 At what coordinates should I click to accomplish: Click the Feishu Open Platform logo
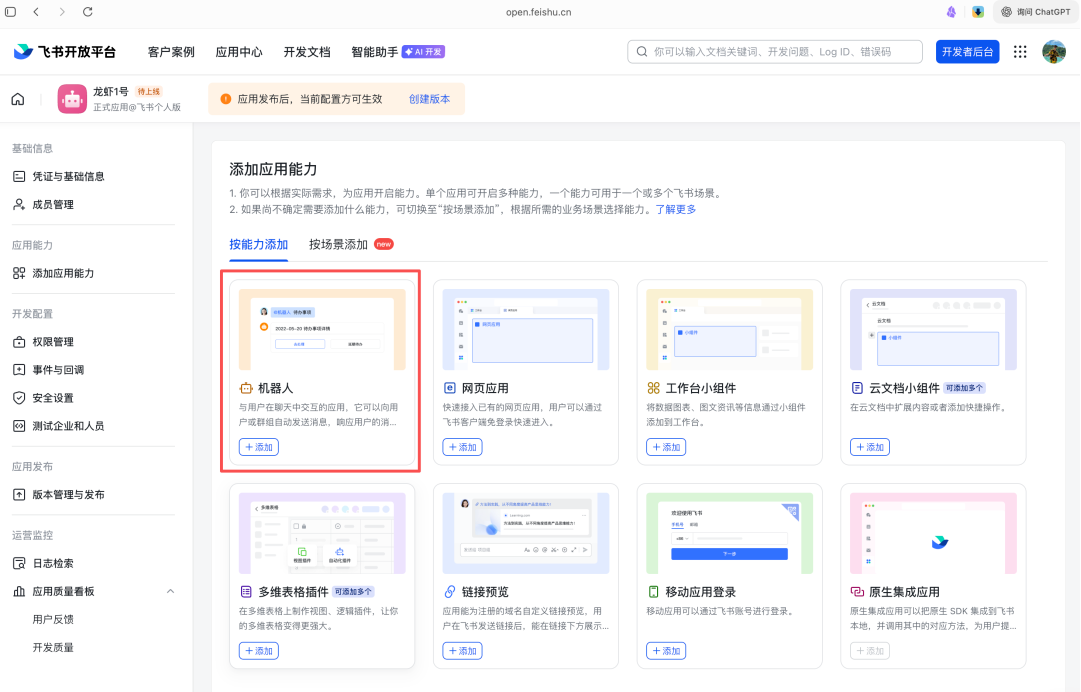click(x=64, y=52)
